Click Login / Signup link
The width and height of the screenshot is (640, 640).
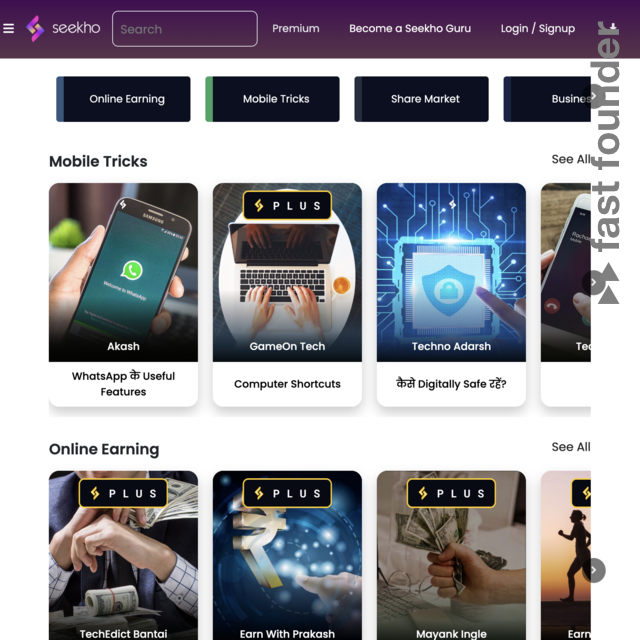click(538, 29)
